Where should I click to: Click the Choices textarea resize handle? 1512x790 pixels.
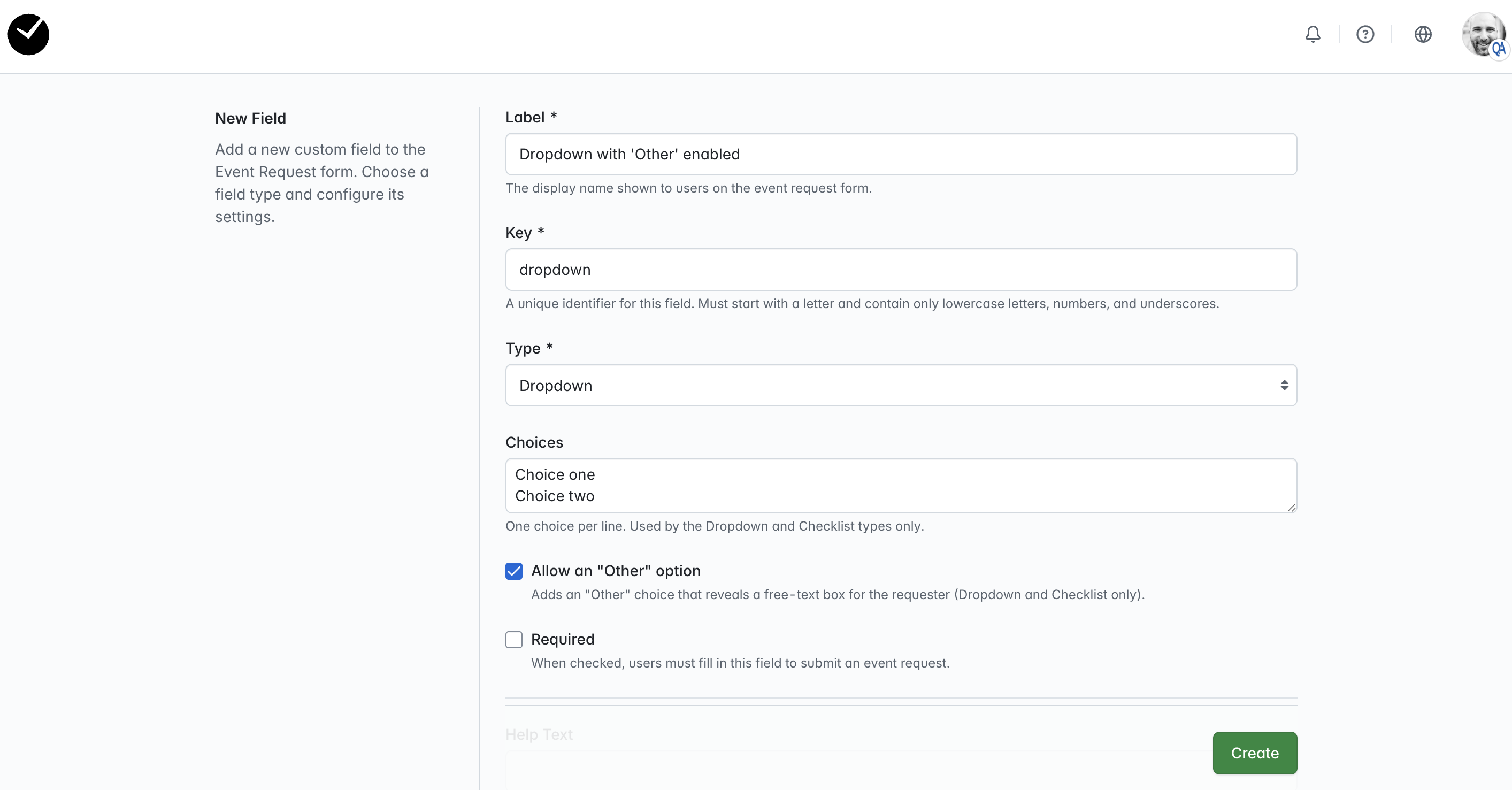coord(1291,508)
